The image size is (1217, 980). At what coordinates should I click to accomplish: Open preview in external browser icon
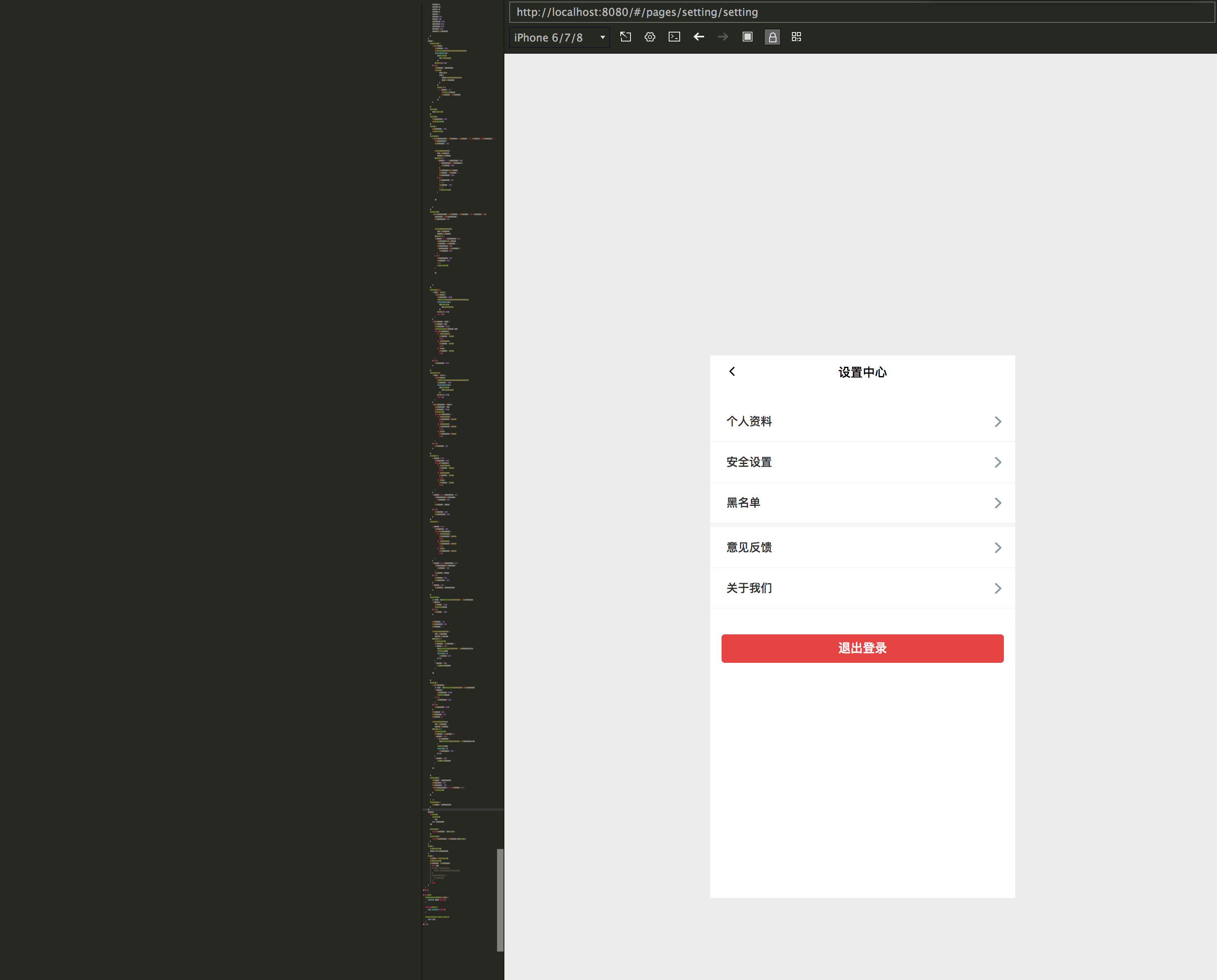click(x=625, y=37)
